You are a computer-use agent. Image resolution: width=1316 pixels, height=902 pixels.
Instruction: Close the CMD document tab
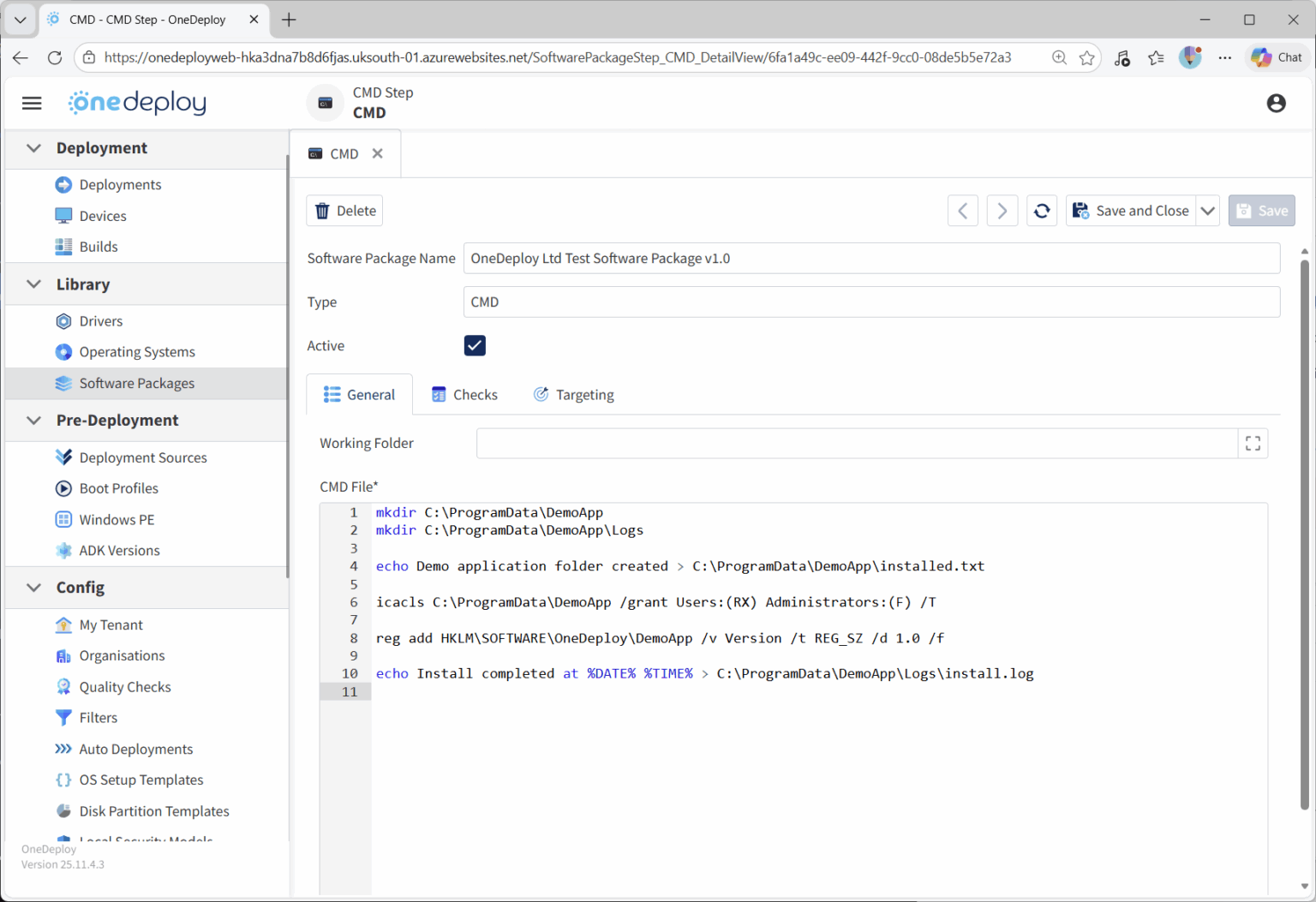377,153
